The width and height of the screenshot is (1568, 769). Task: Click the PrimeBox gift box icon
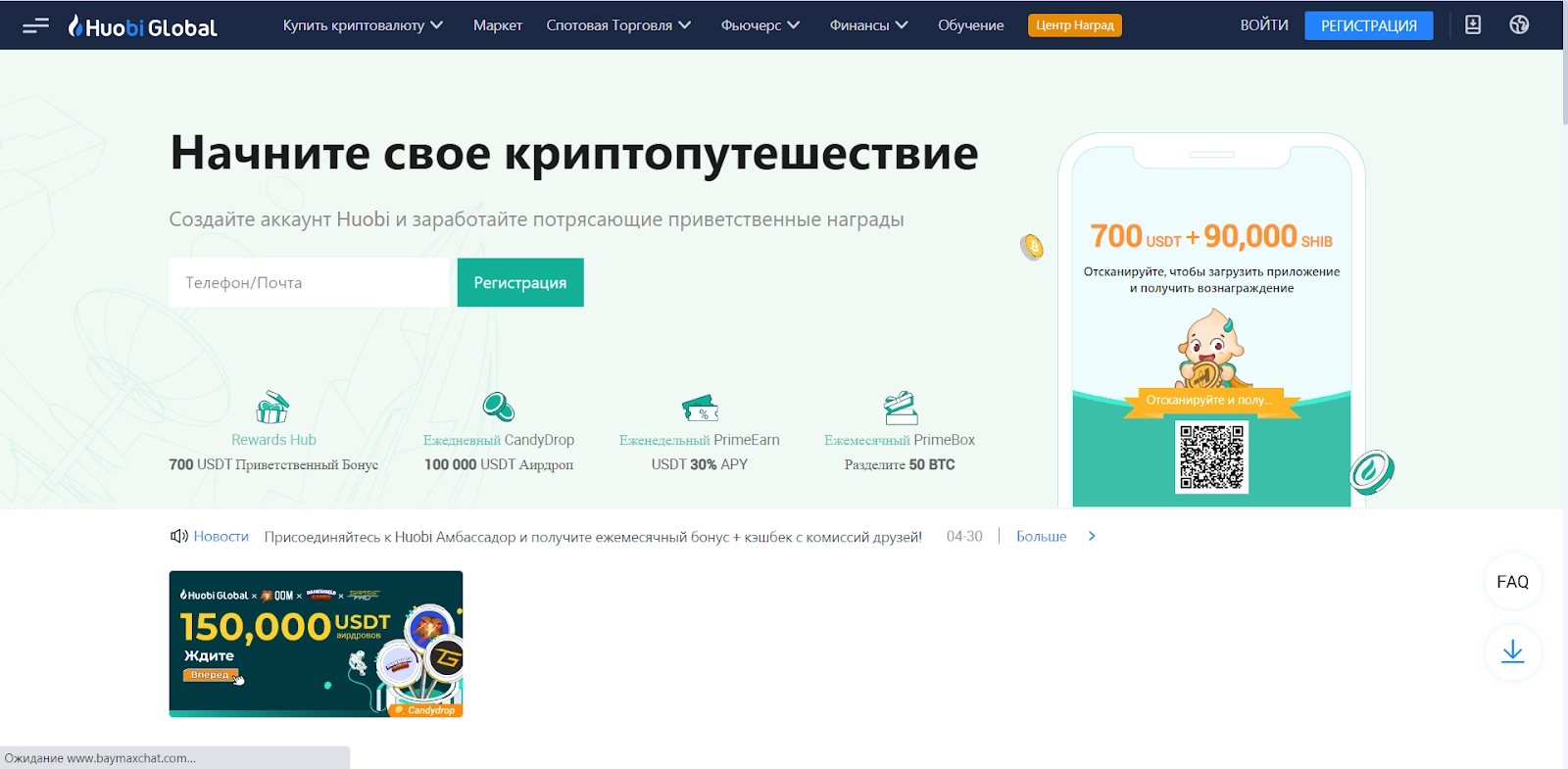[900, 408]
